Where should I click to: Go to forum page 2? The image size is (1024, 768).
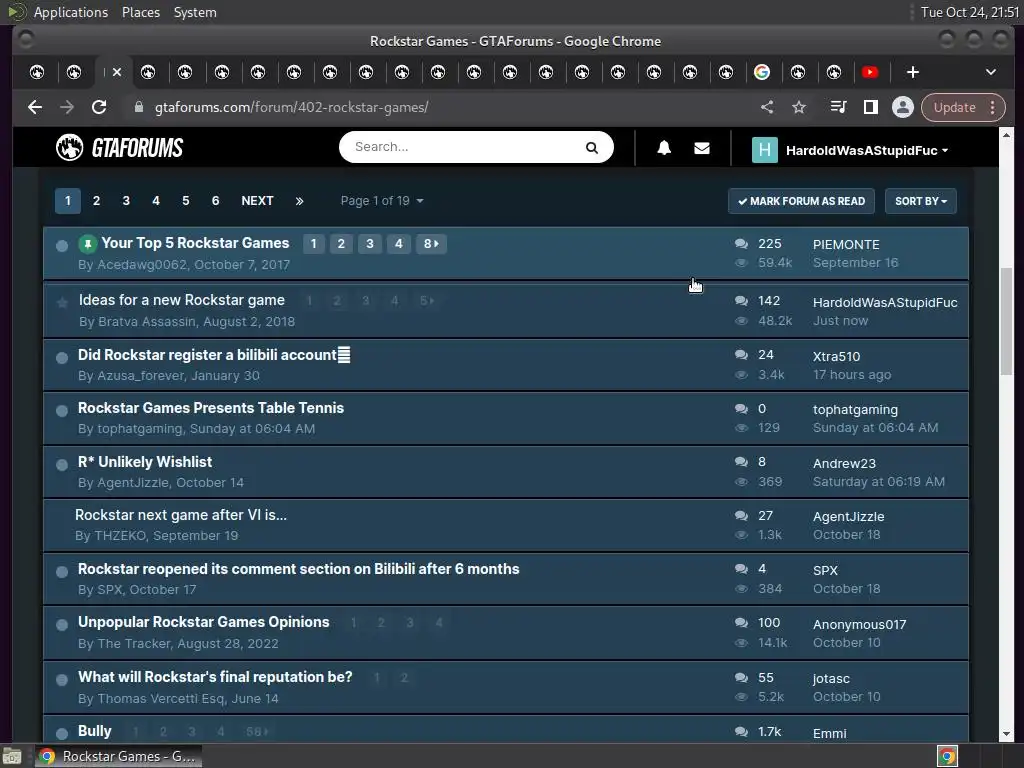coord(96,201)
